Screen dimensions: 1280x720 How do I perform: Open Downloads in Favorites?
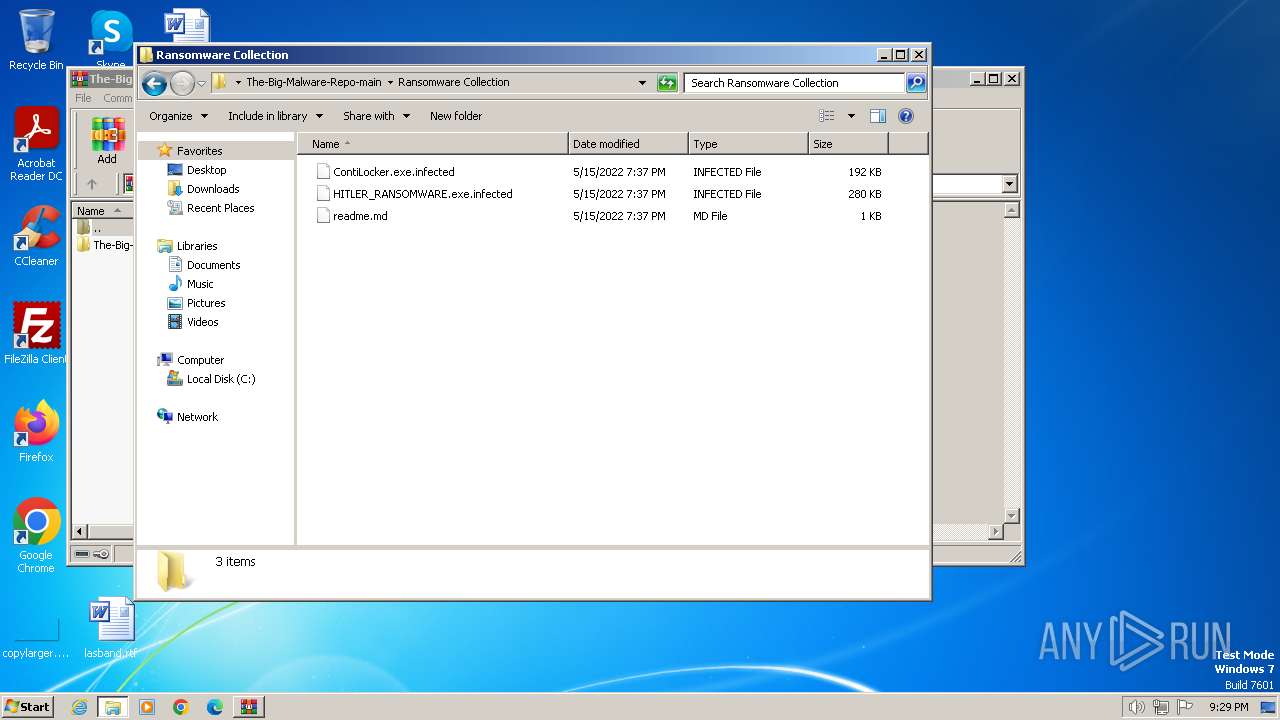click(x=212, y=189)
